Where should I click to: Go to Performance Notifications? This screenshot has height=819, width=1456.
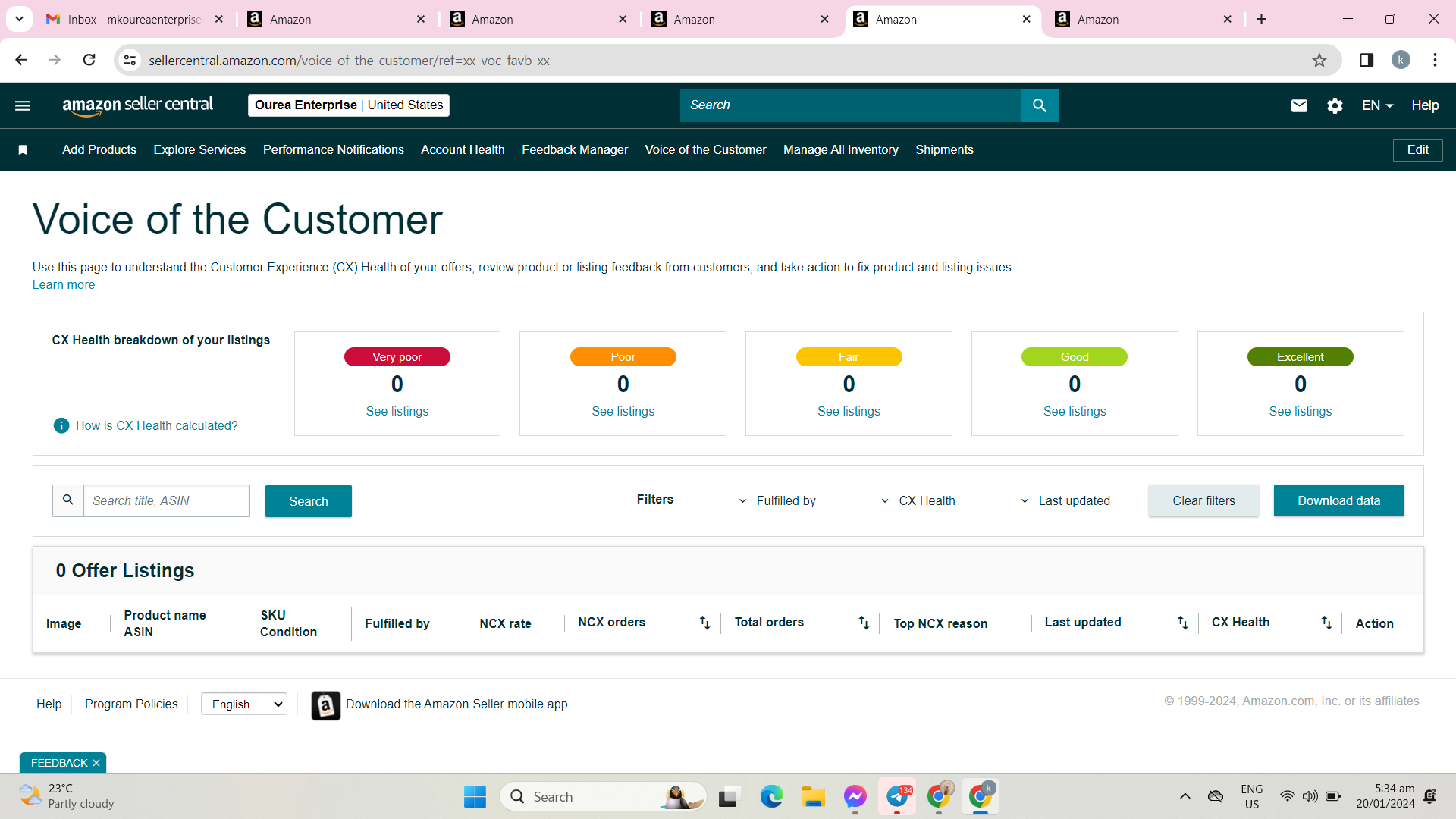pyautogui.click(x=334, y=150)
